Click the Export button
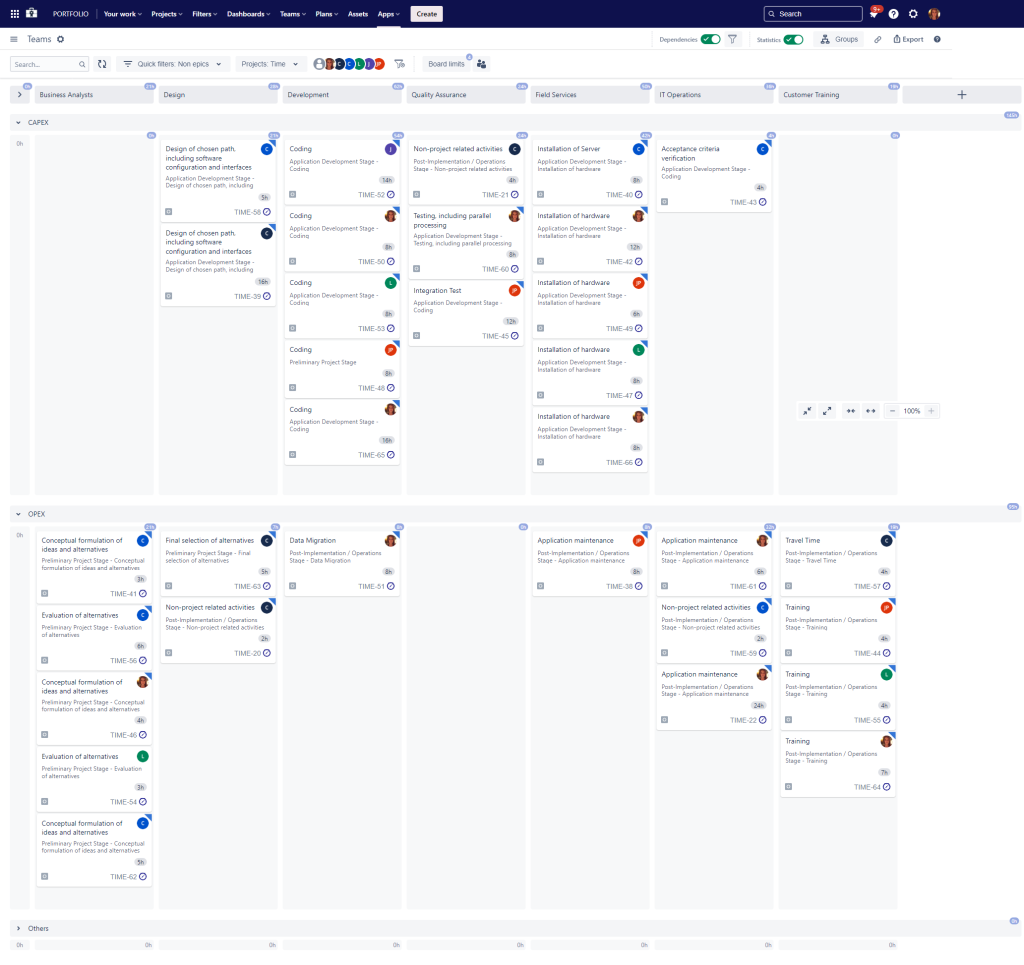 point(908,39)
